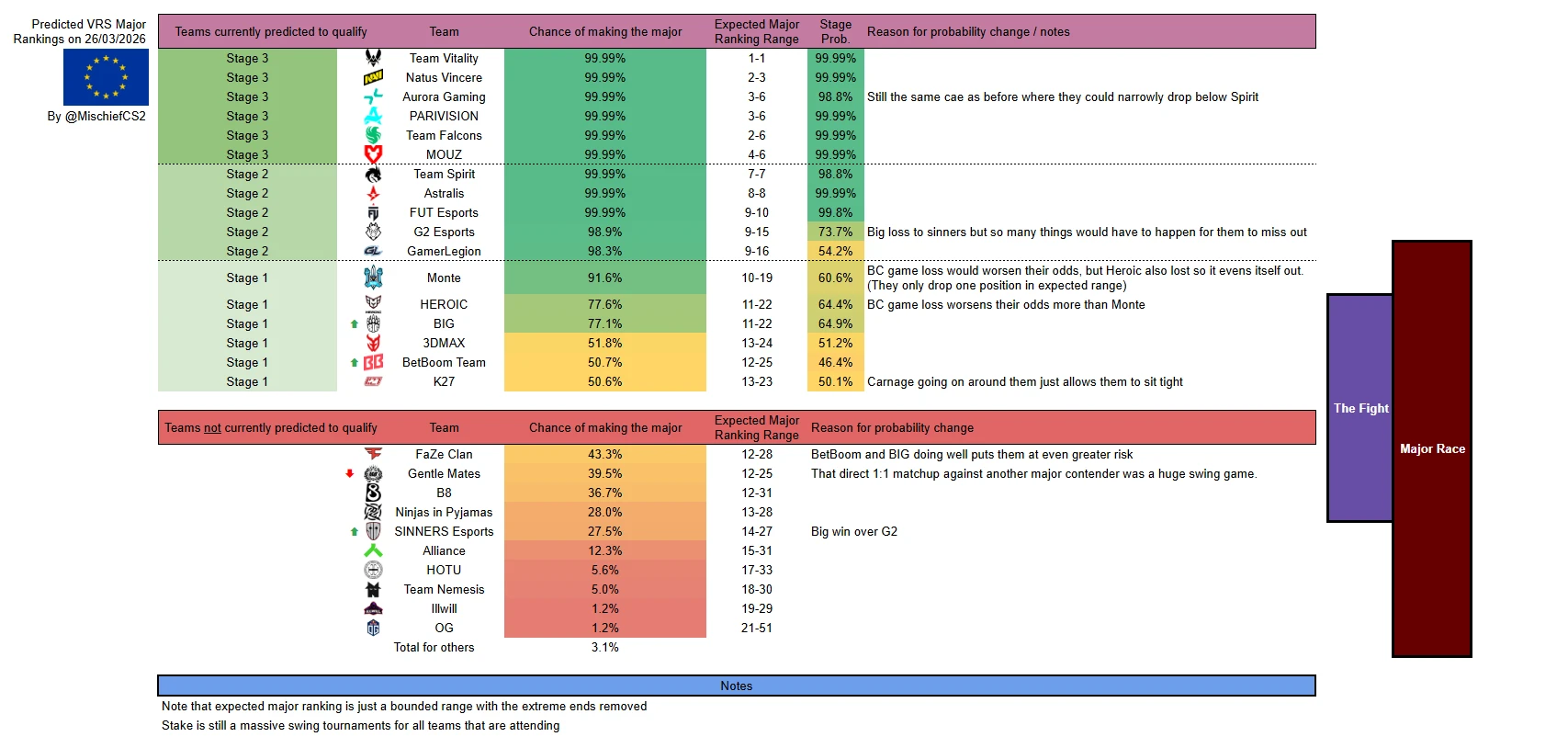Click the blue Notes header bar
This screenshot has height=748, width=1568.
coord(736,686)
